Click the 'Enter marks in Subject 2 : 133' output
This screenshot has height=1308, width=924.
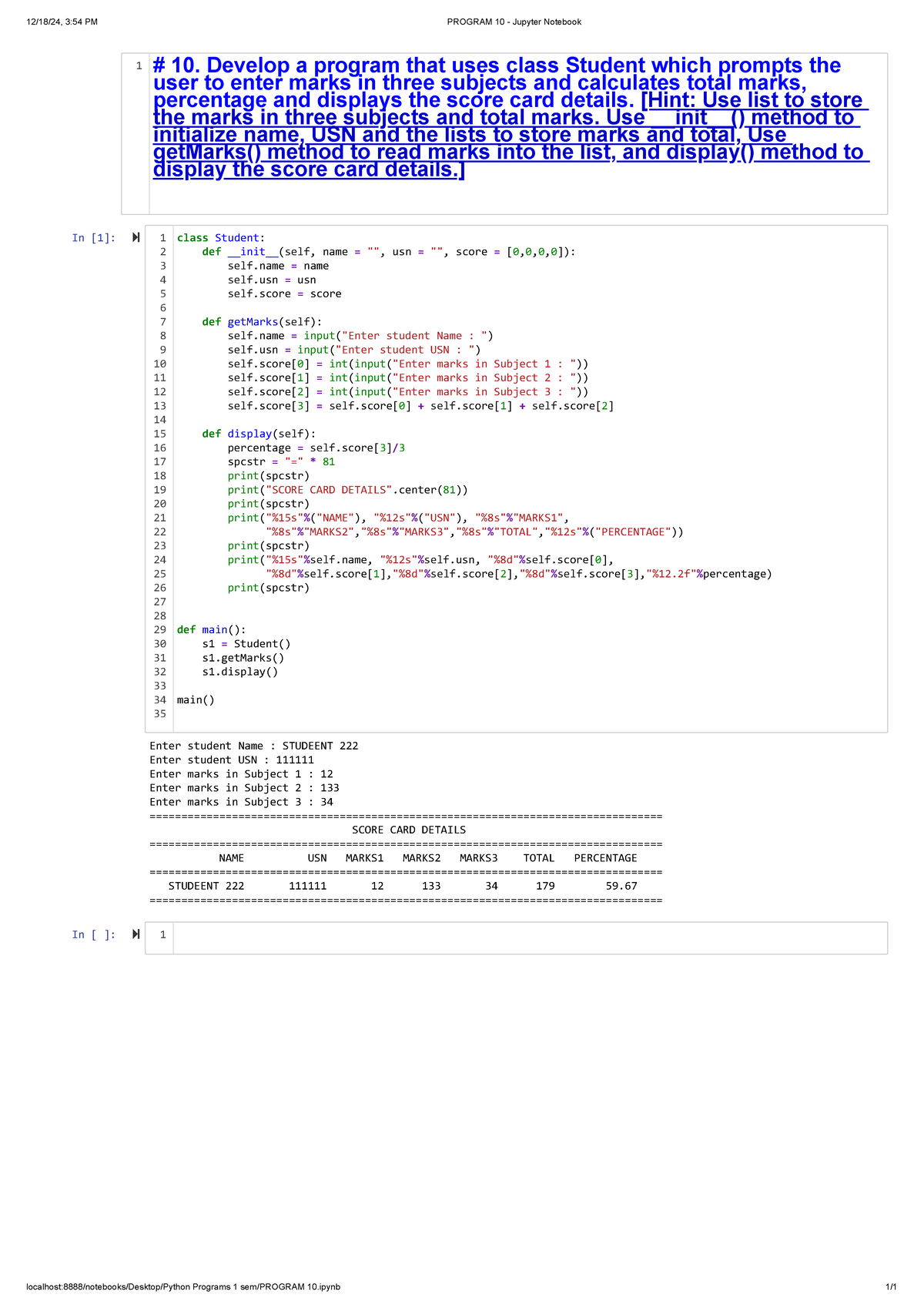tap(244, 788)
